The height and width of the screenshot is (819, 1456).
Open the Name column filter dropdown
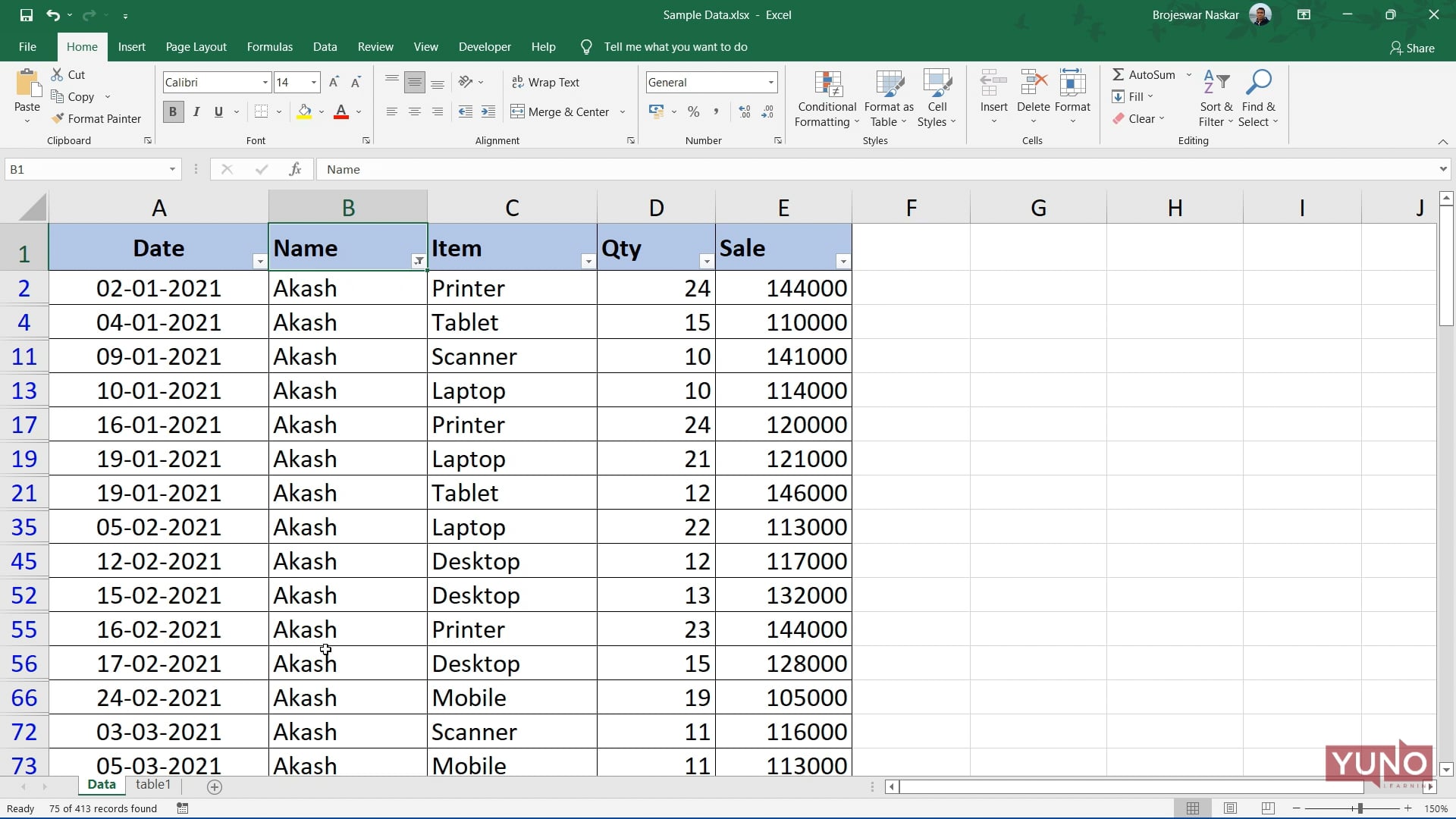419,261
